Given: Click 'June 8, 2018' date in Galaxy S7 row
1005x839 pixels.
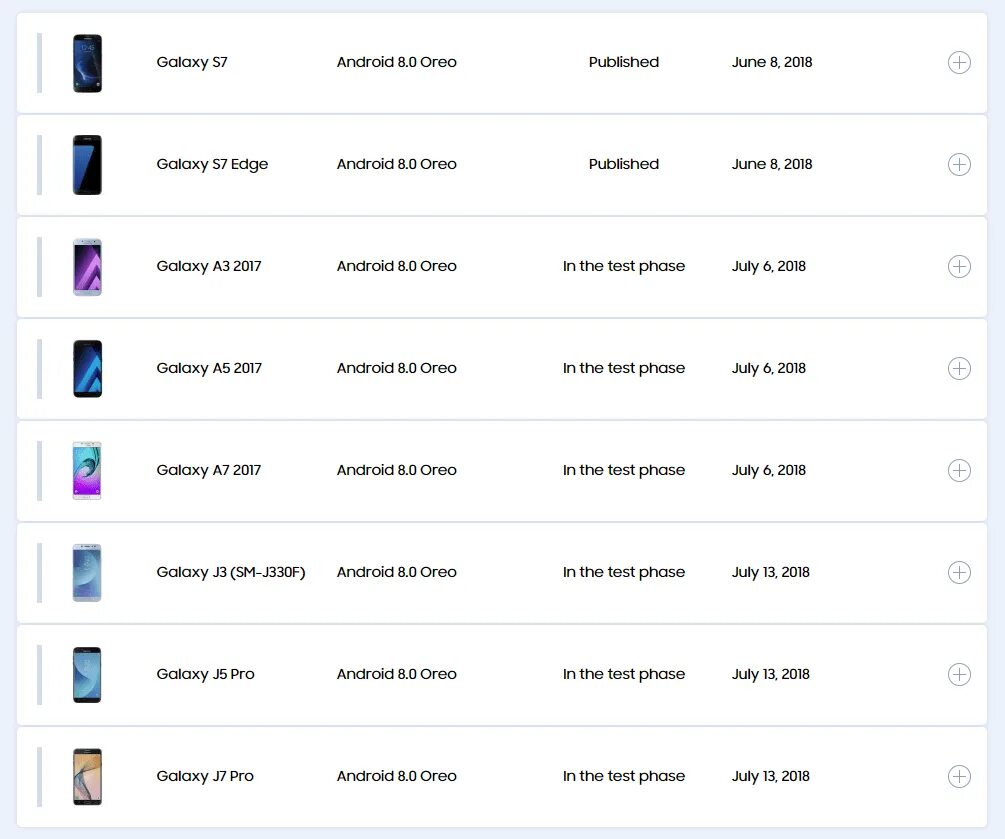Looking at the screenshot, I should click(x=772, y=62).
